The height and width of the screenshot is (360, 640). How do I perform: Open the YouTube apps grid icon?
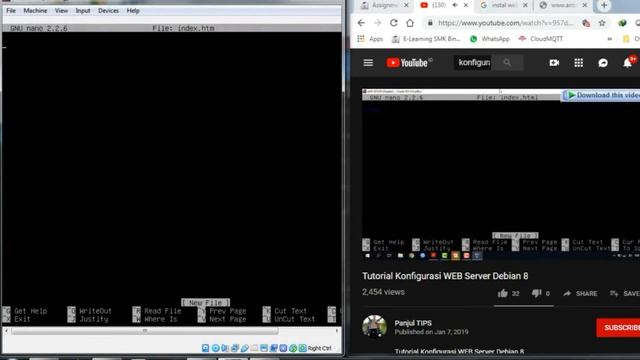tap(578, 62)
